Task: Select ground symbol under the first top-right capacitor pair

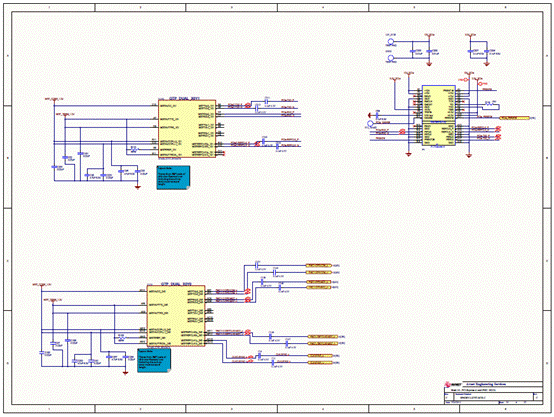Action: pos(429,64)
